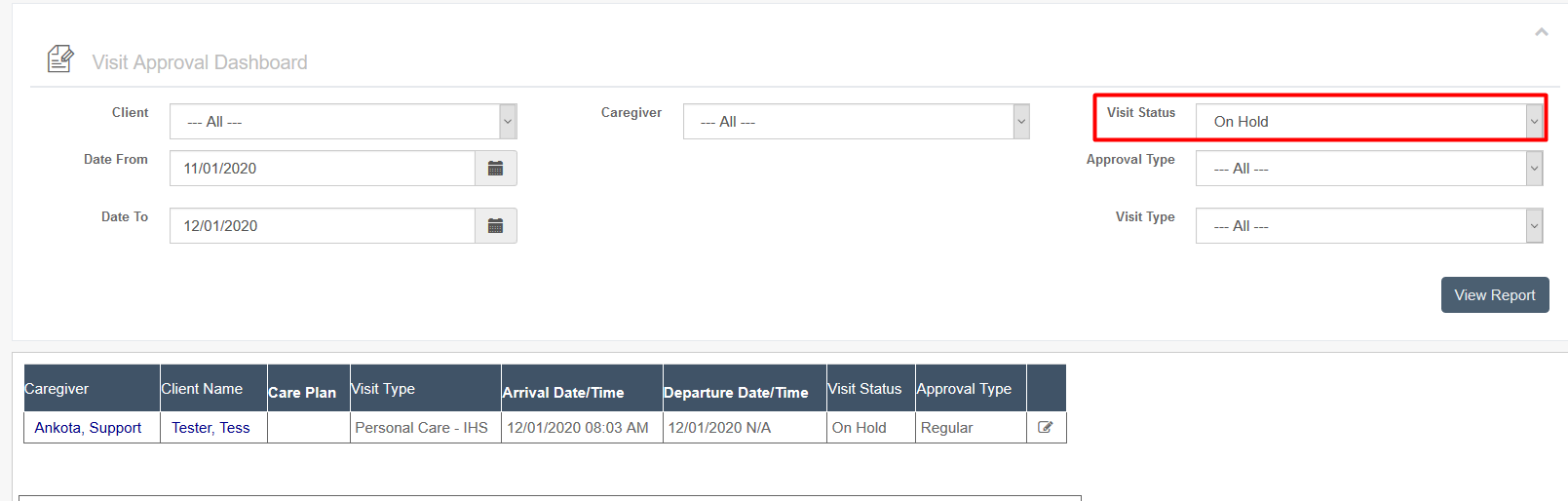
Task: Sort by Care Plan column header
Action: coord(302,393)
